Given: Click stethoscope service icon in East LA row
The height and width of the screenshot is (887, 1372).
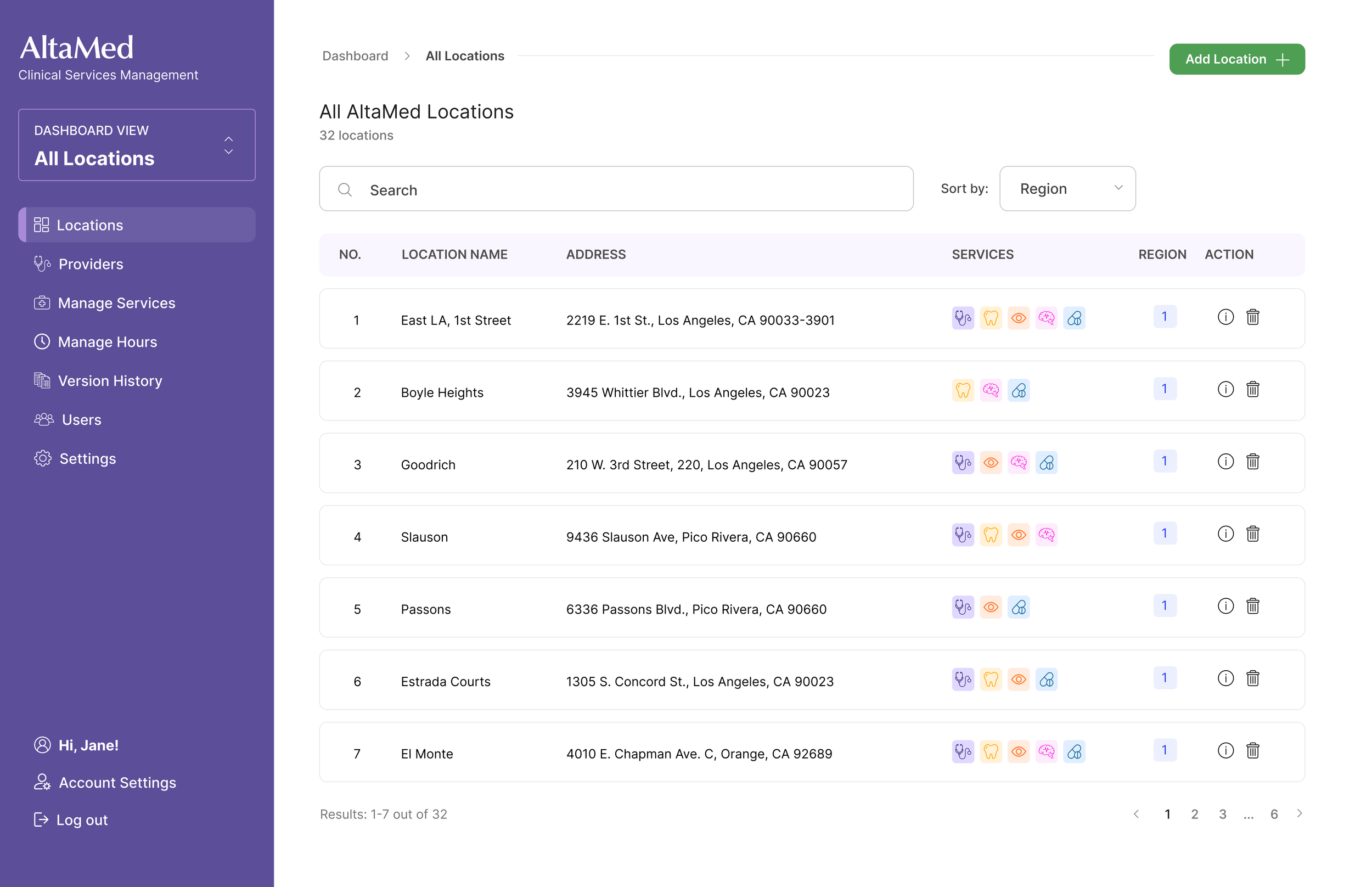Looking at the screenshot, I should point(963,318).
